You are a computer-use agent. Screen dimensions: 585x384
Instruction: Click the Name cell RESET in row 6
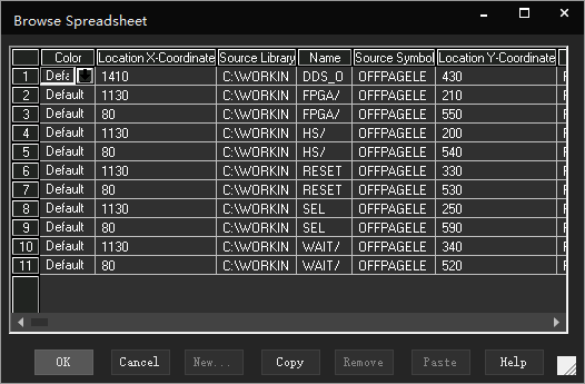tap(325, 171)
